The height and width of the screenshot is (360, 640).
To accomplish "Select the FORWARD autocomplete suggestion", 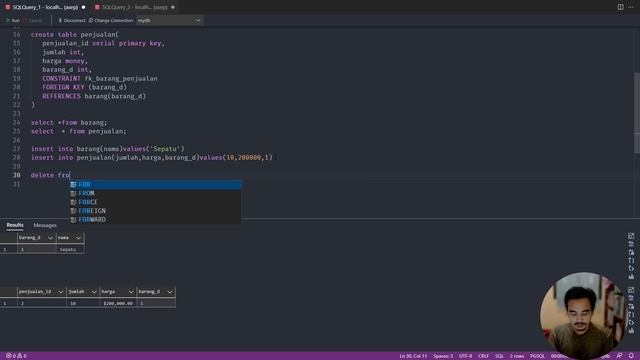I will pos(155,220).
